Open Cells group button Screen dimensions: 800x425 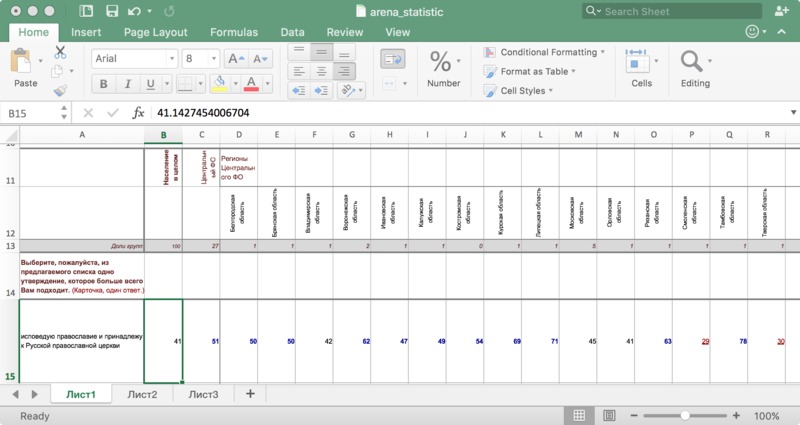[x=641, y=68]
